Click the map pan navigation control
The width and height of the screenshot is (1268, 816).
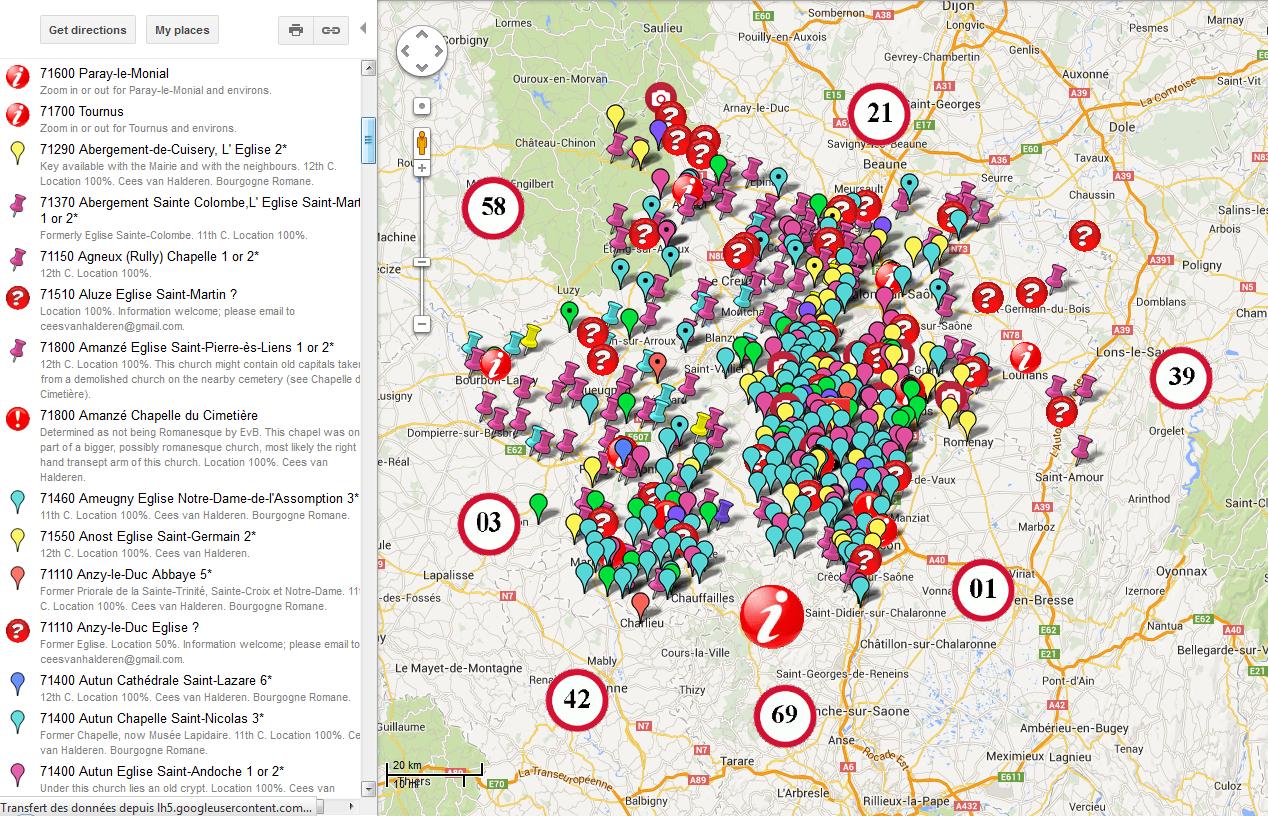(x=422, y=51)
